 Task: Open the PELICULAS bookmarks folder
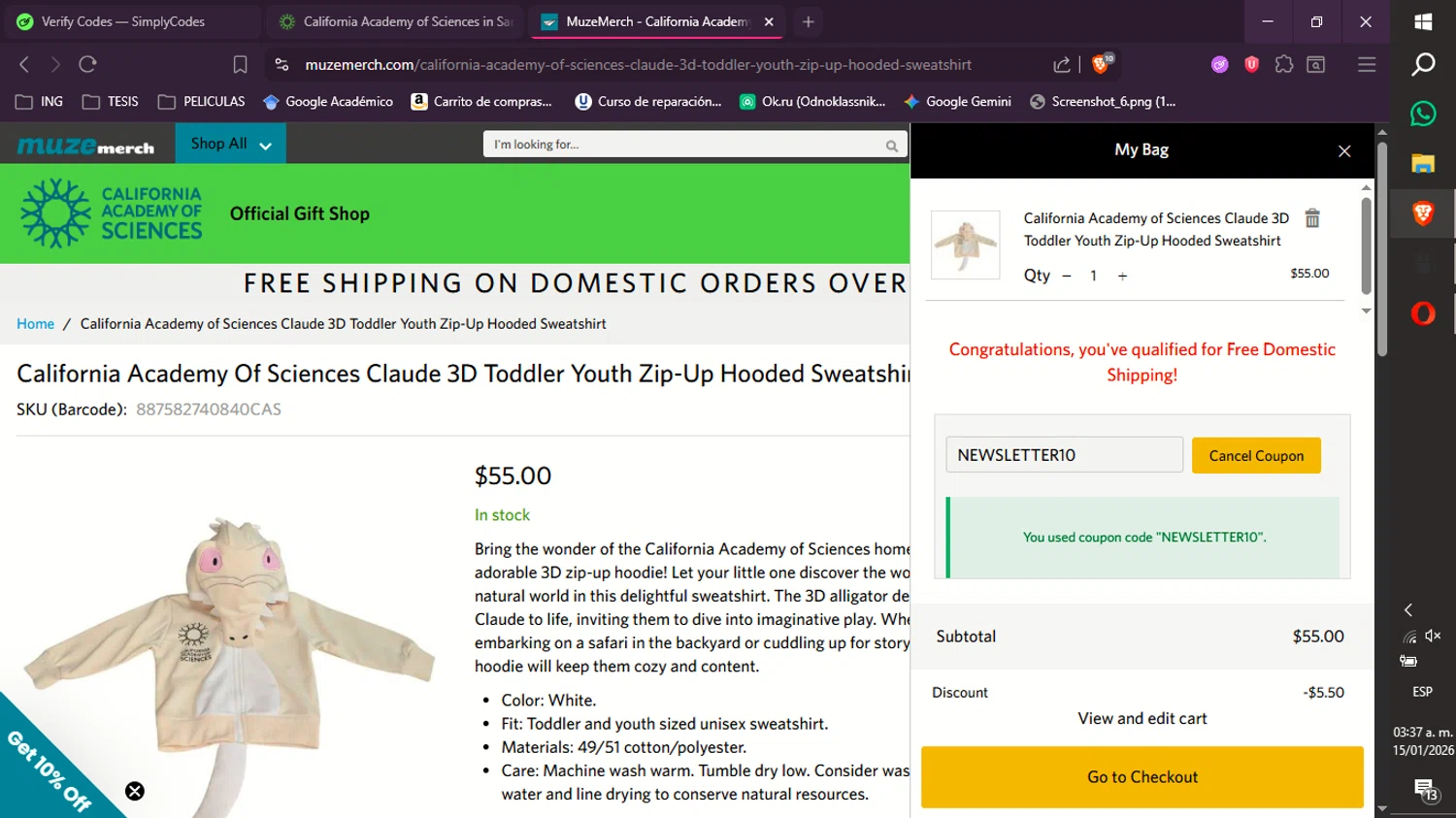tap(202, 101)
